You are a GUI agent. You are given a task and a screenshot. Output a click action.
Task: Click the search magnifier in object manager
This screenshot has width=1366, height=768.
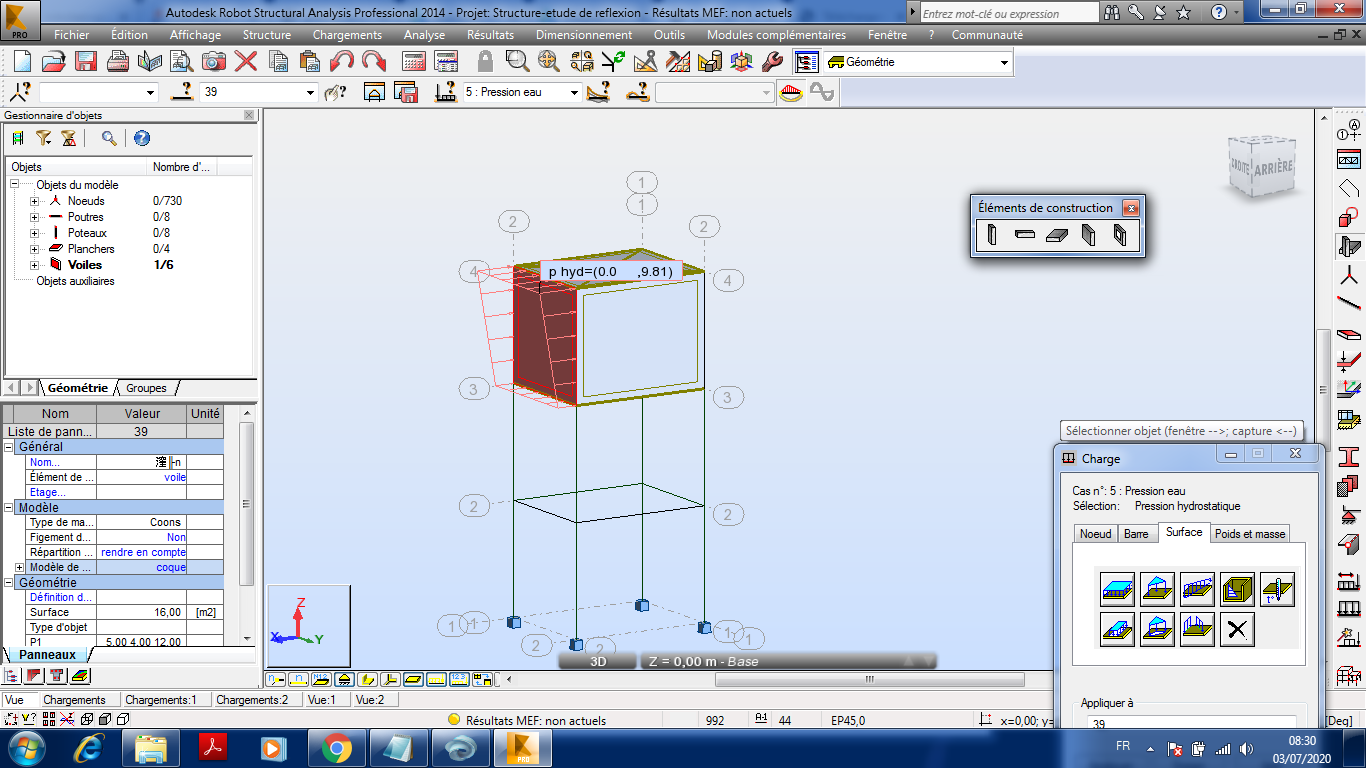pyautogui.click(x=108, y=138)
